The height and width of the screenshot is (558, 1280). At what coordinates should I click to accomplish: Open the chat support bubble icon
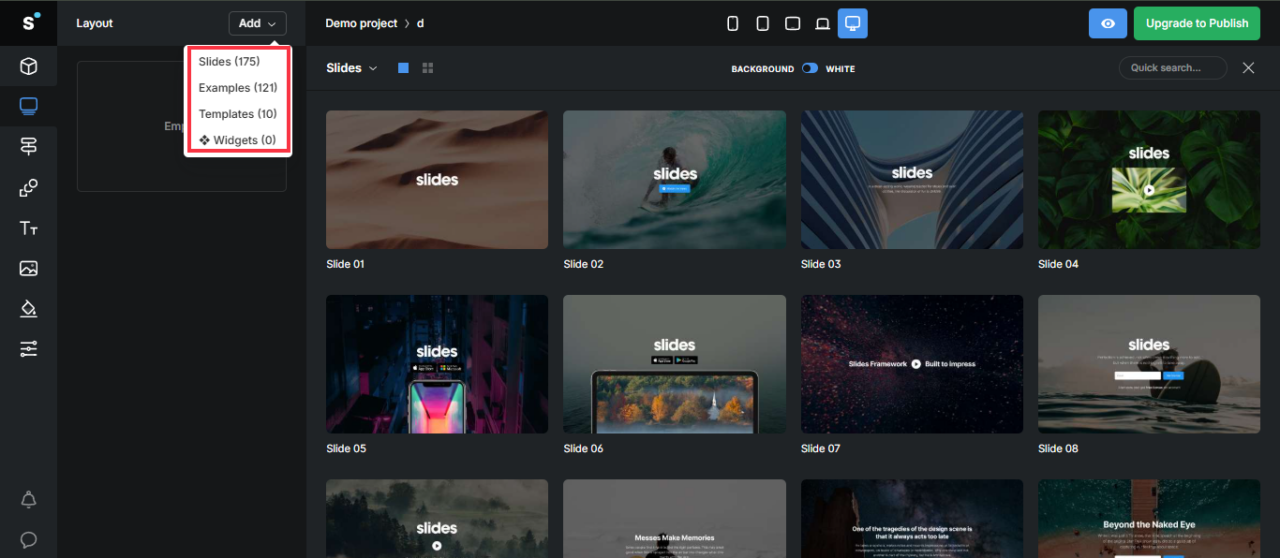point(28,540)
